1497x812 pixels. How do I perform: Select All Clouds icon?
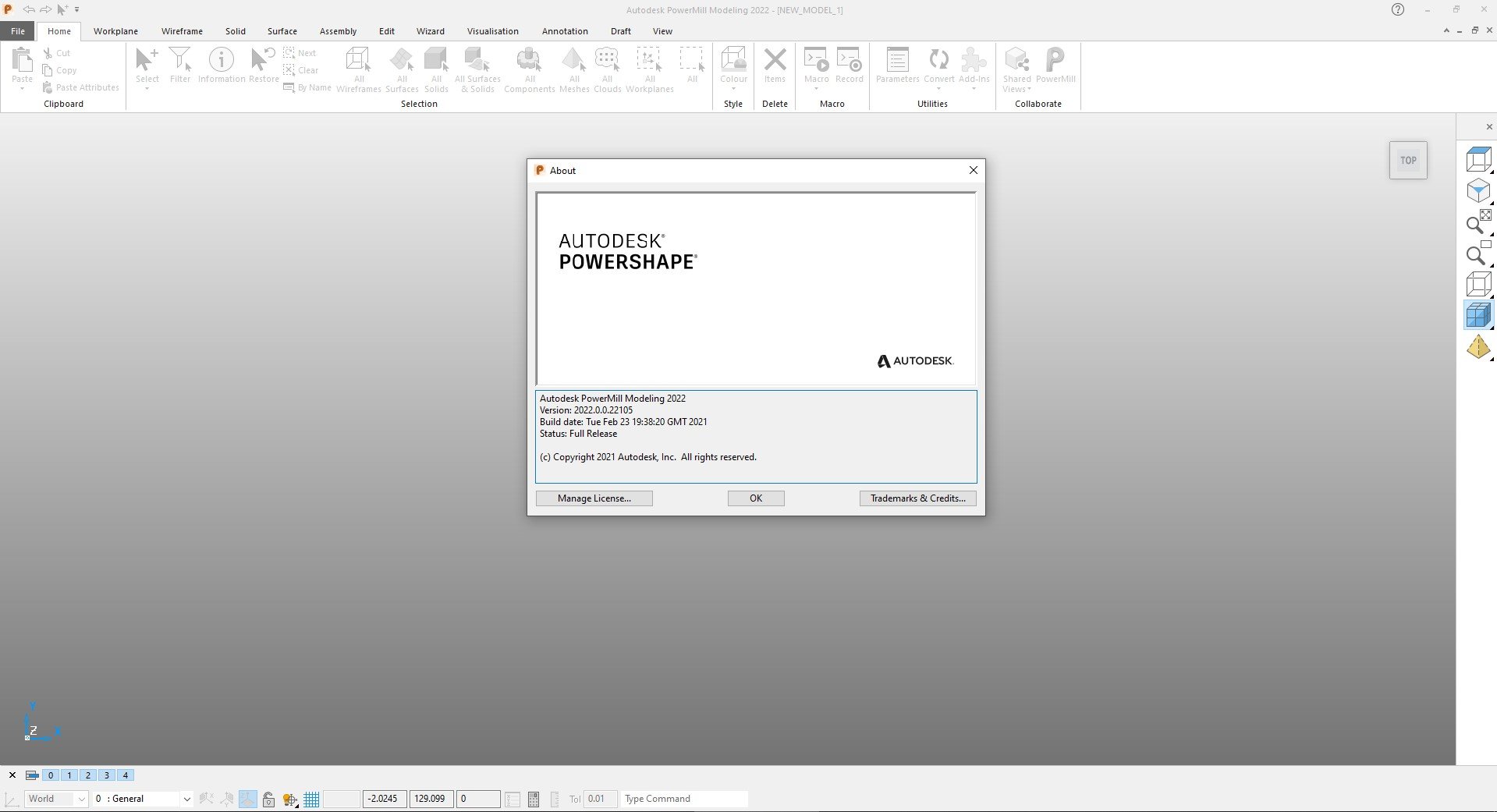[x=607, y=60]
